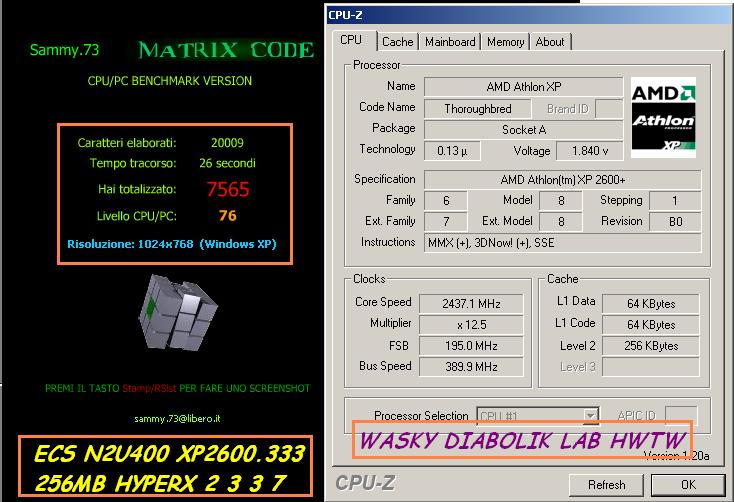Click the red score 7565

pyautogui.click(x=228, y=189)
